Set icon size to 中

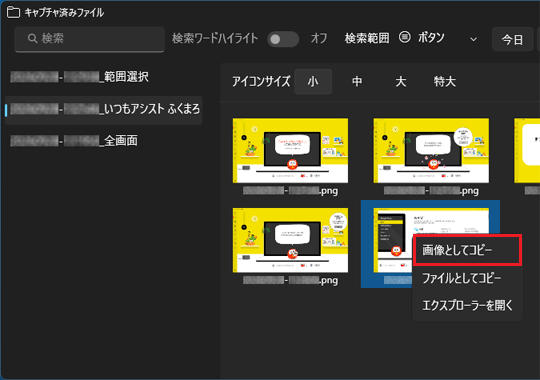(357, 82)
